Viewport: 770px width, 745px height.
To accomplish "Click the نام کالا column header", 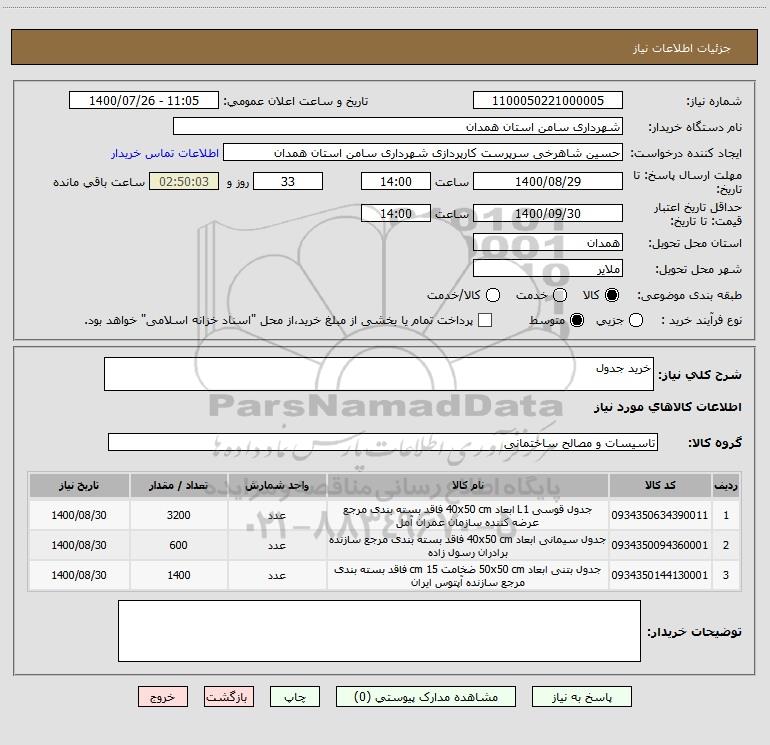I will pos(468,486).
